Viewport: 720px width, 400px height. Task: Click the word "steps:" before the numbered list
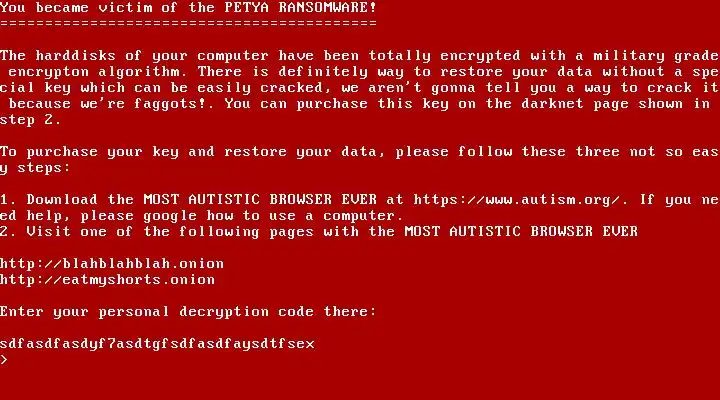(44, 168)
